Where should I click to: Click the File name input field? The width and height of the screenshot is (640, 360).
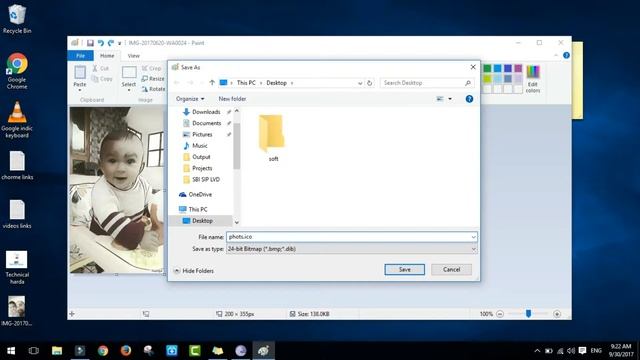[348, 237]
